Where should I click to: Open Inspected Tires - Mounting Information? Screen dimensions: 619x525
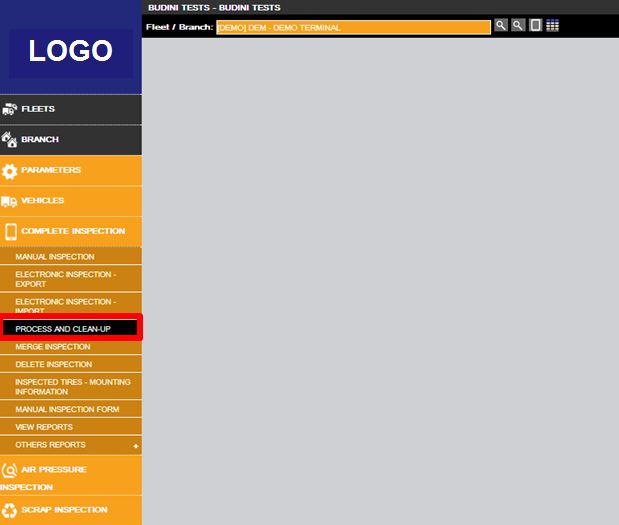tap(72, 386)
